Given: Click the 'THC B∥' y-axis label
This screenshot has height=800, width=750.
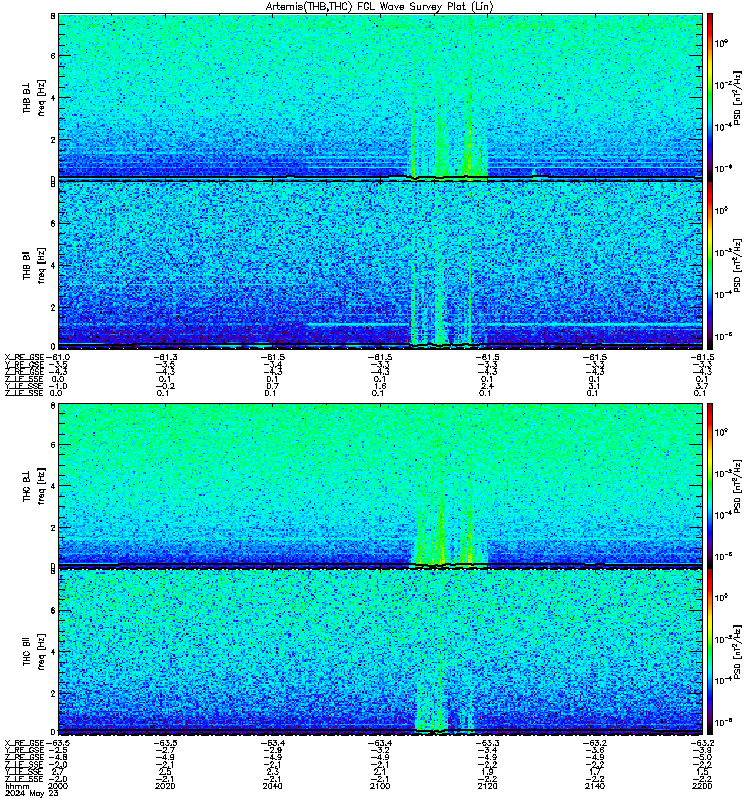Looking at the screenshot, I should (x=27, y=651).
